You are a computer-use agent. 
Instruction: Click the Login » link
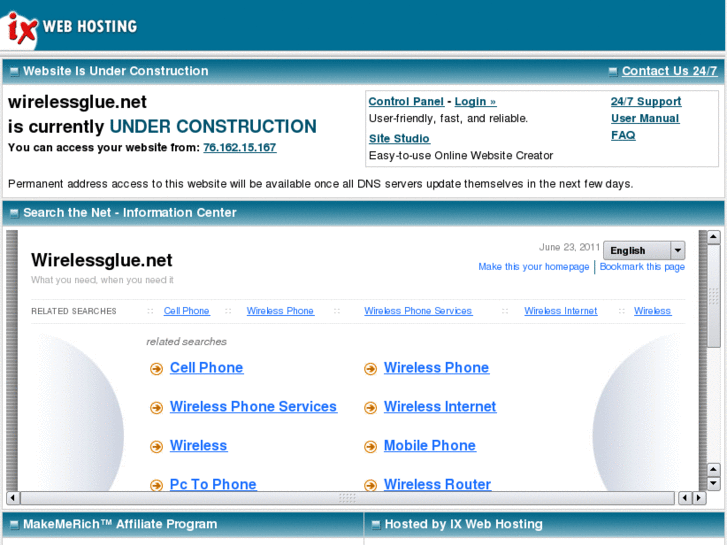tap(475, 102)
